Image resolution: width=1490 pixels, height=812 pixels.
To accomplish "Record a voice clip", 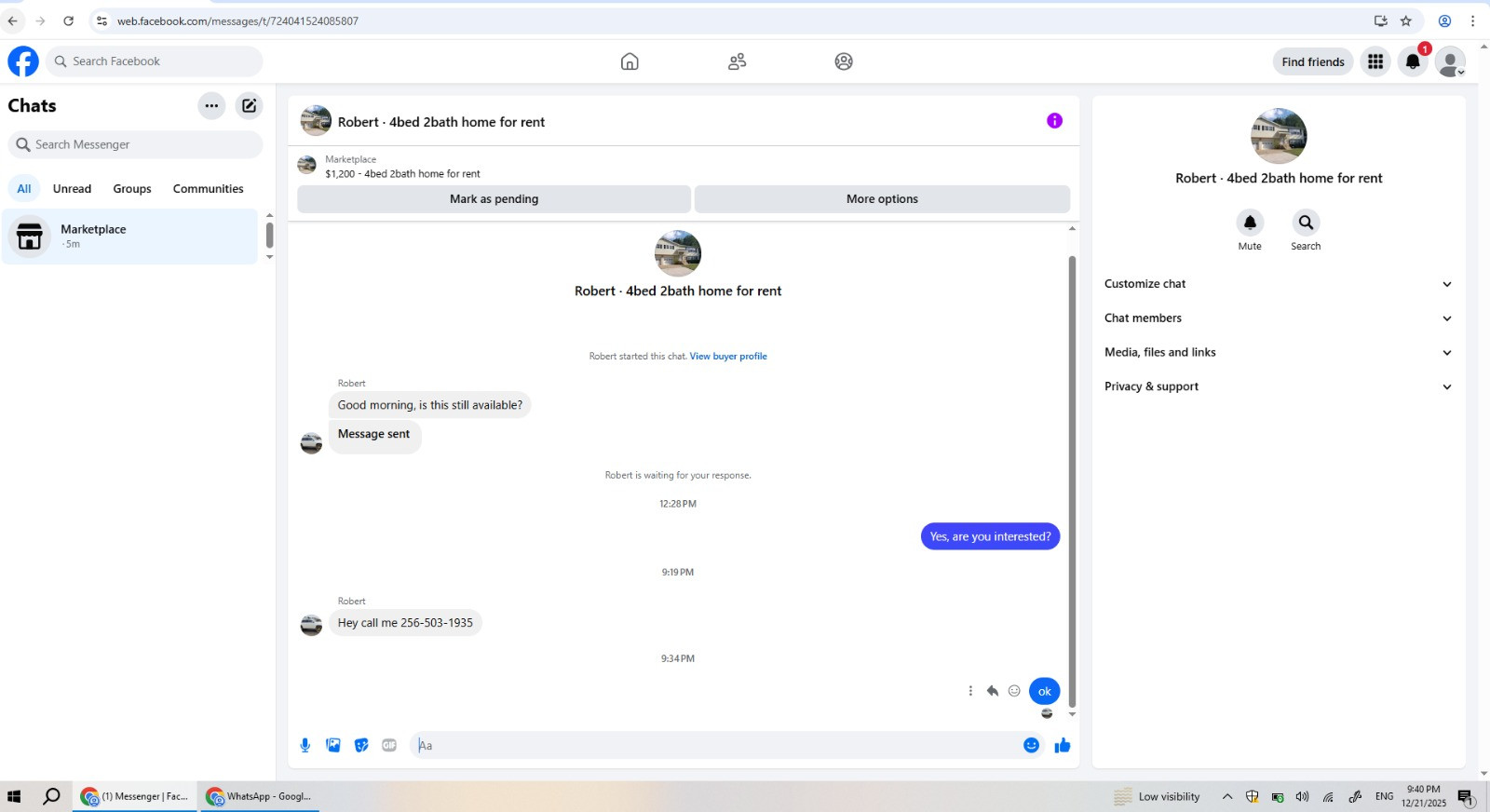I will pyautogui.click(x=305, y=745).
